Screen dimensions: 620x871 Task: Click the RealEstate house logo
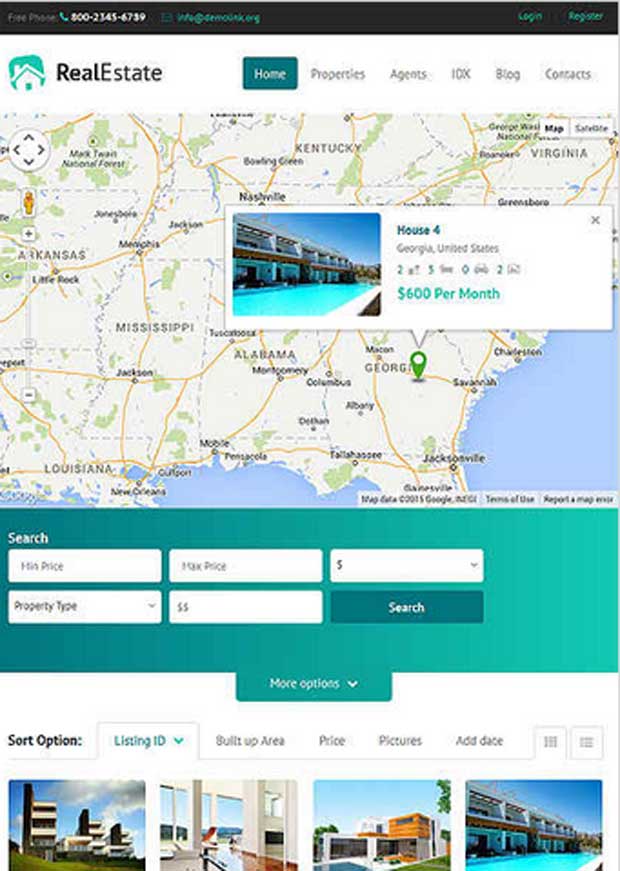[27, 73]
